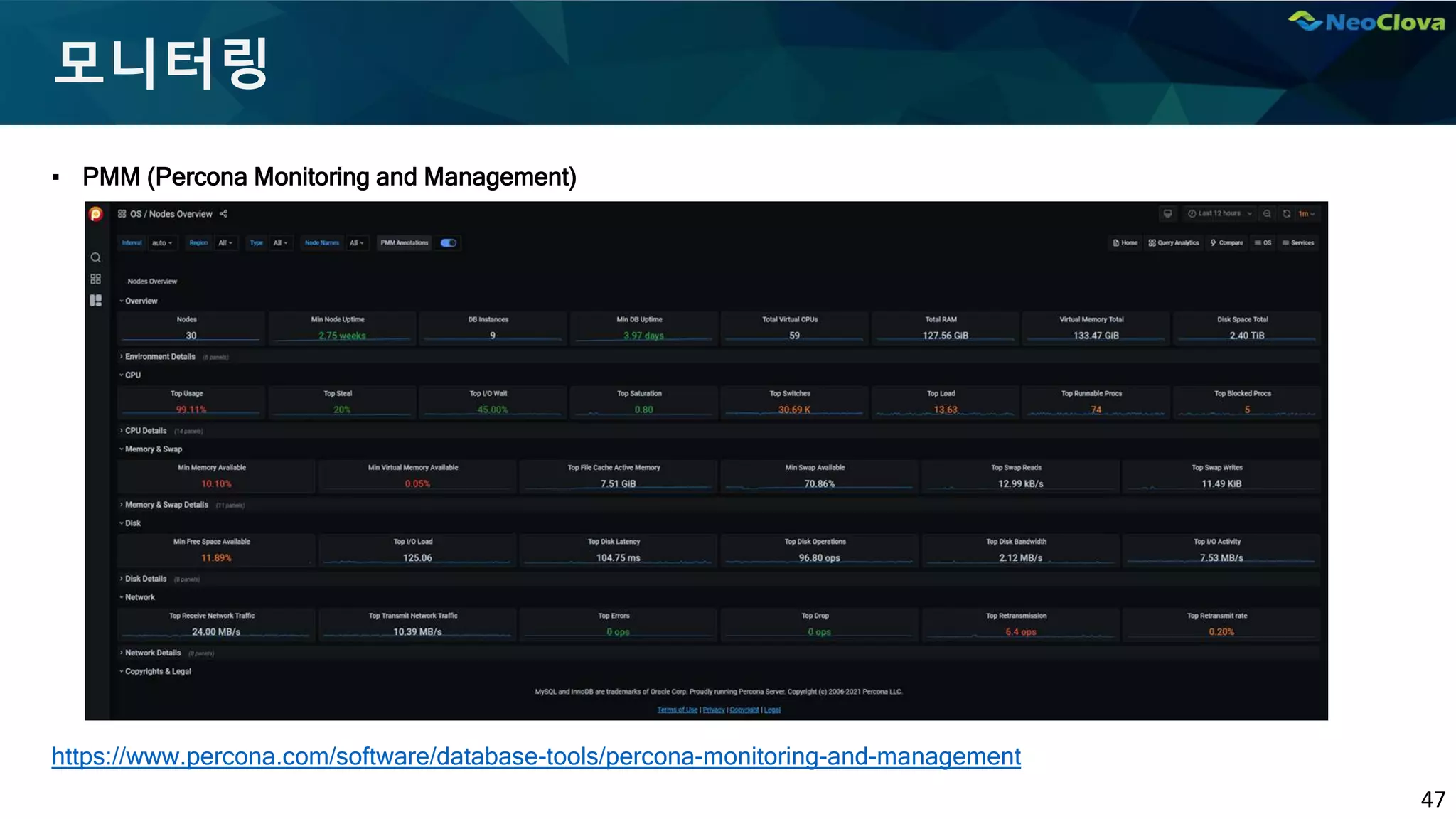Click the Percona PMM logo icon
This screenshot has height=819, width=1456.
(96, 214)
